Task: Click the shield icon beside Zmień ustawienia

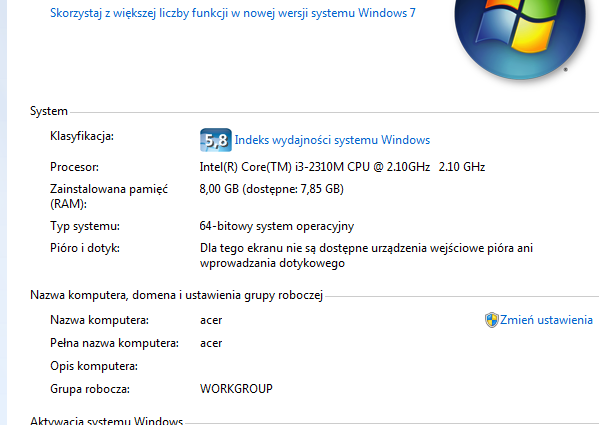Action: (491, 320)
